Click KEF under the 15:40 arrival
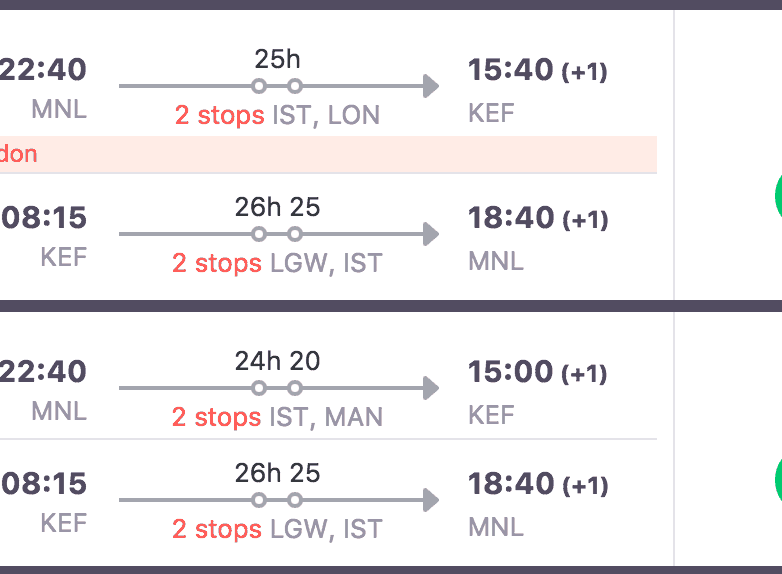 tap(491, 112)
